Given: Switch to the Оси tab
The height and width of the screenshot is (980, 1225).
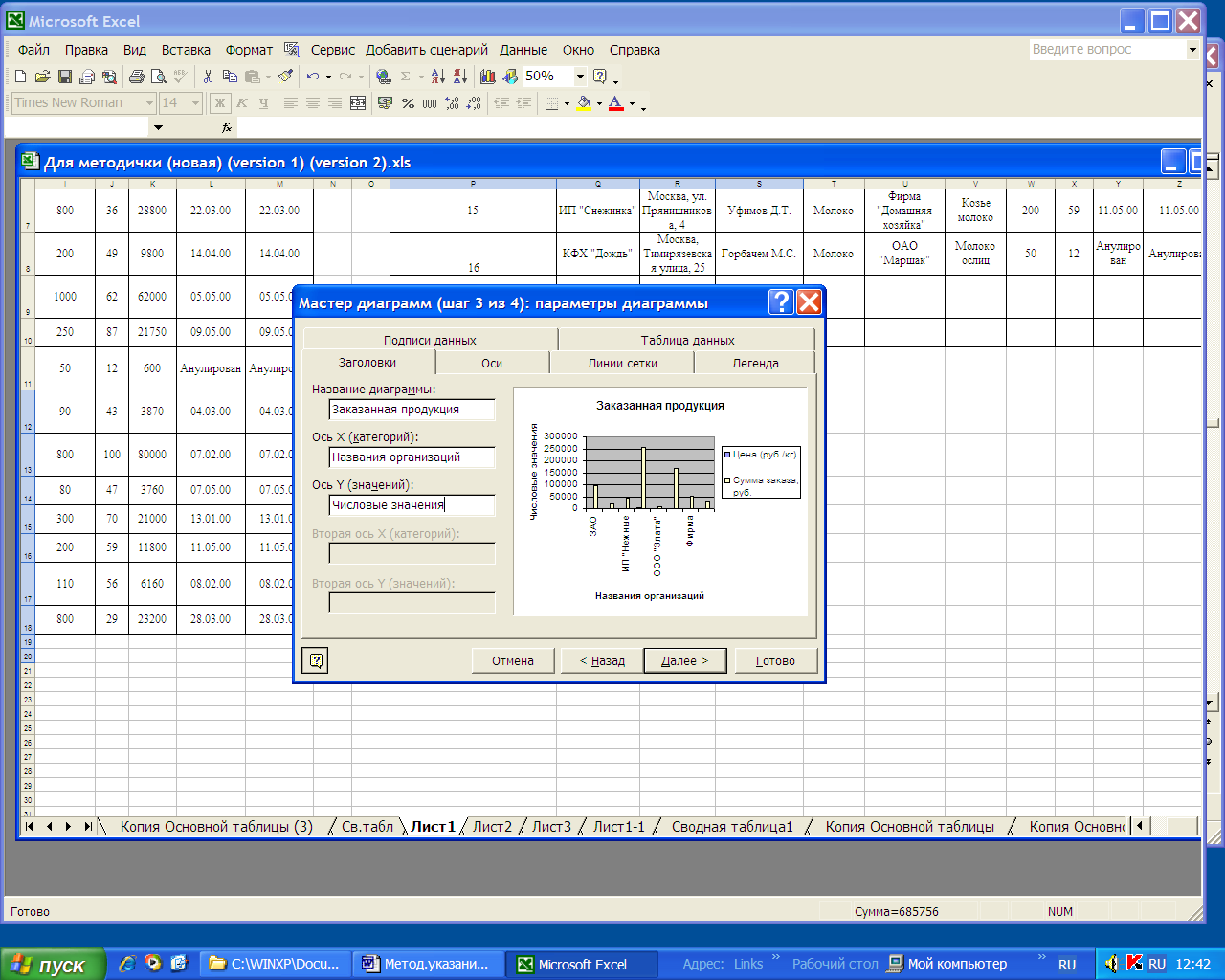Looking at the screenshot, I should click(x=492, y=363).
